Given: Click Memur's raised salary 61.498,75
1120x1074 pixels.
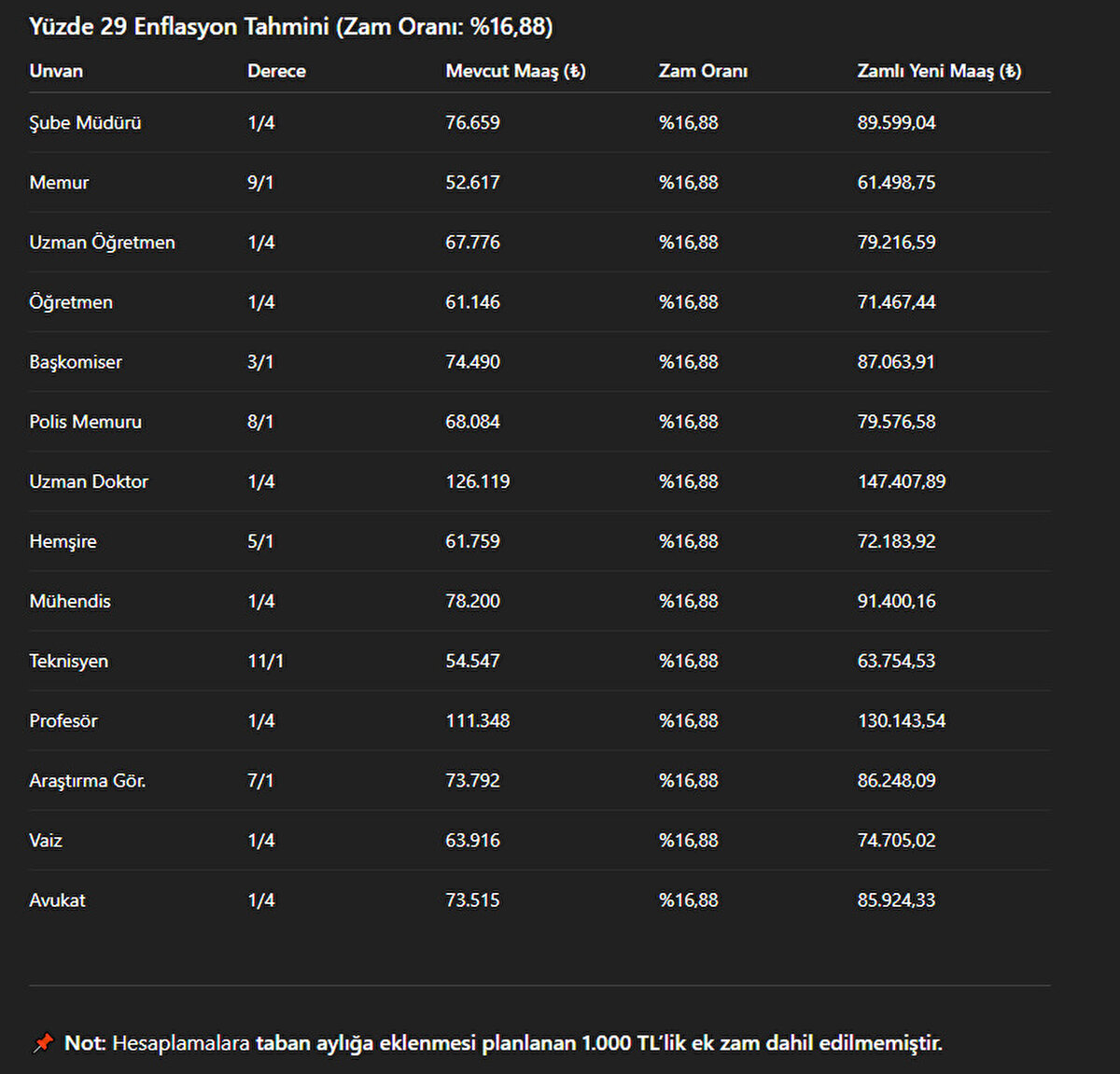Looking at the screenshot, I should [x=896, y=183].
